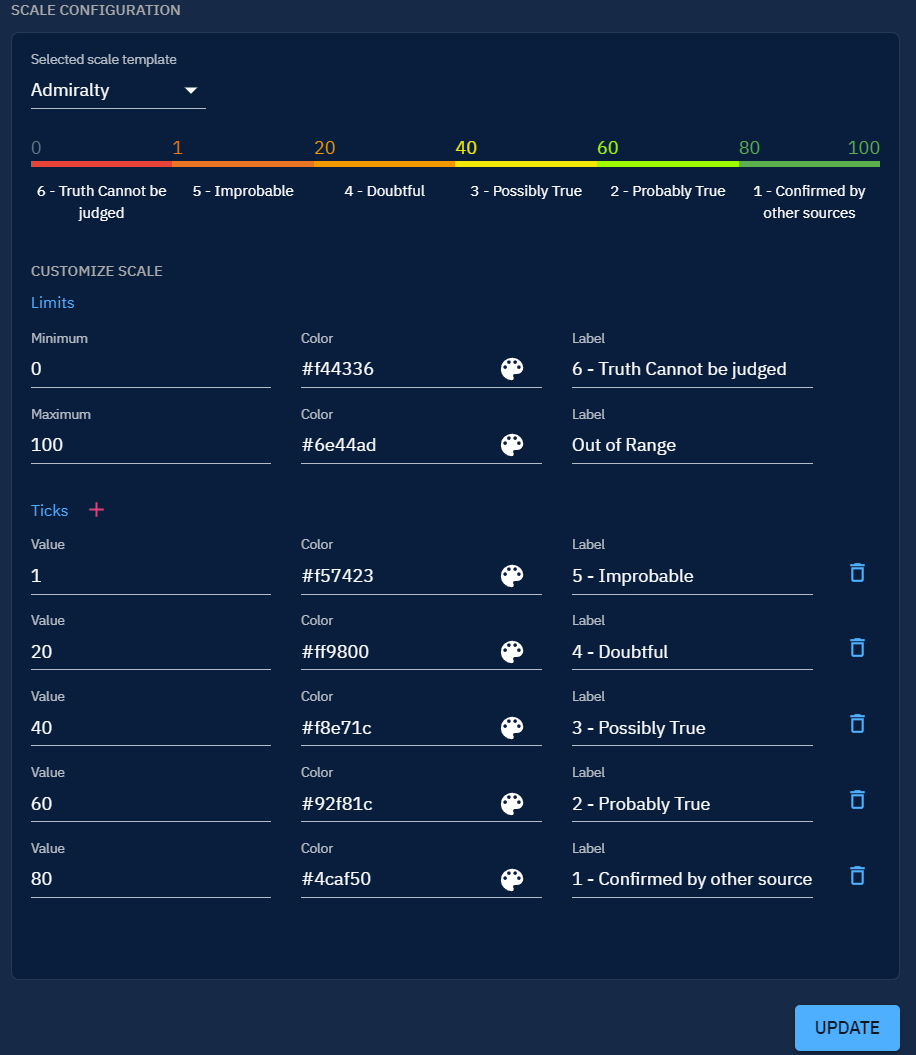Viewport: 916px width, 1055px height.
Task: Click the Maximum value field showing 100
Action: pos(150,446)
